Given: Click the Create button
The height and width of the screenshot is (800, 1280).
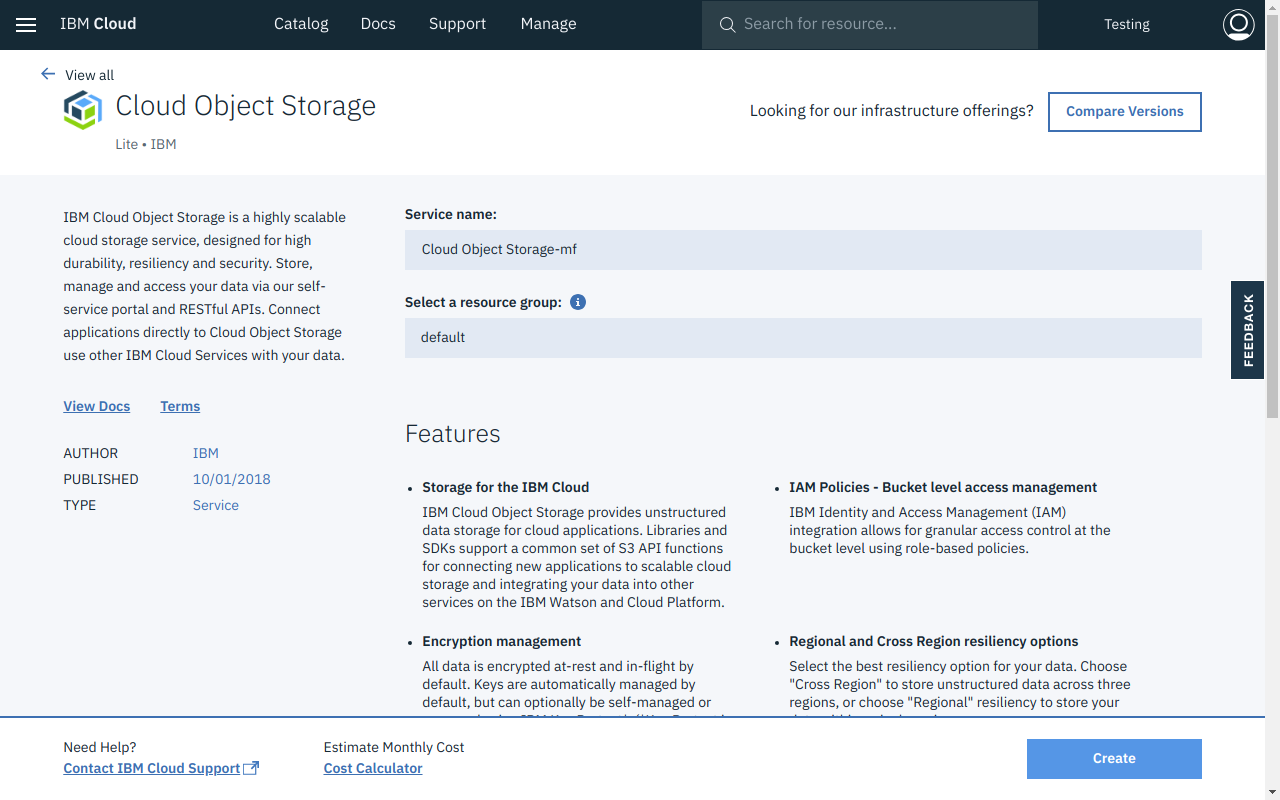Looking at the screenshot, I should pos(1113,759).
